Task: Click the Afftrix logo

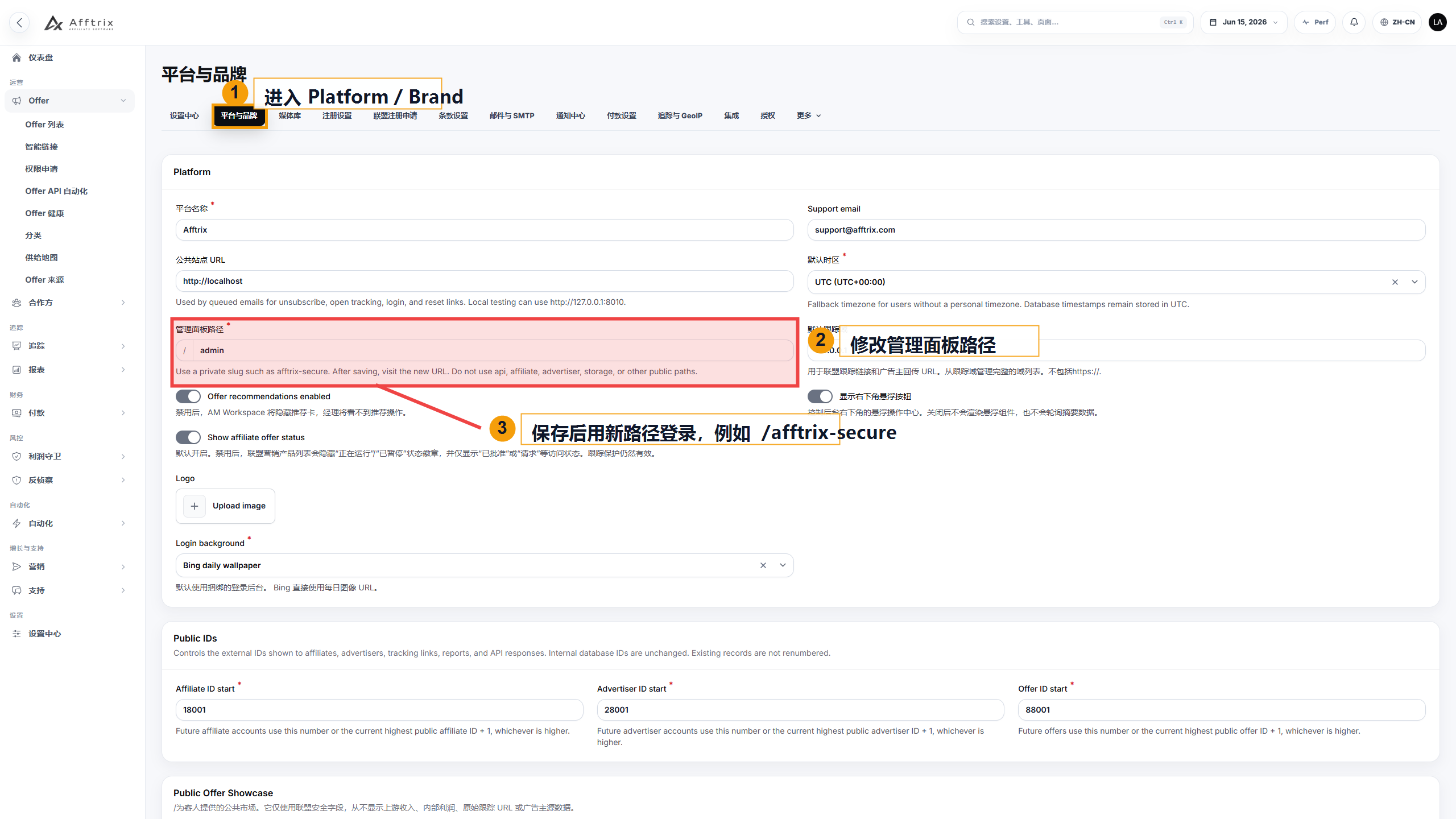Action: [78, 23]
